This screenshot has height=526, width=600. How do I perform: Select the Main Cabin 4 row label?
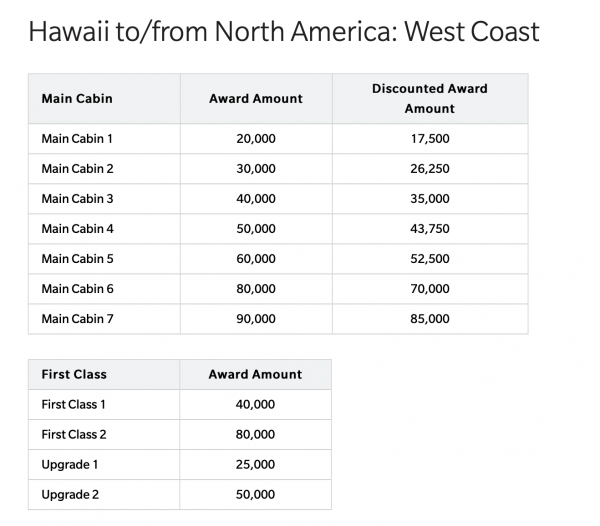pyautogui.click(x=77, y=229)
